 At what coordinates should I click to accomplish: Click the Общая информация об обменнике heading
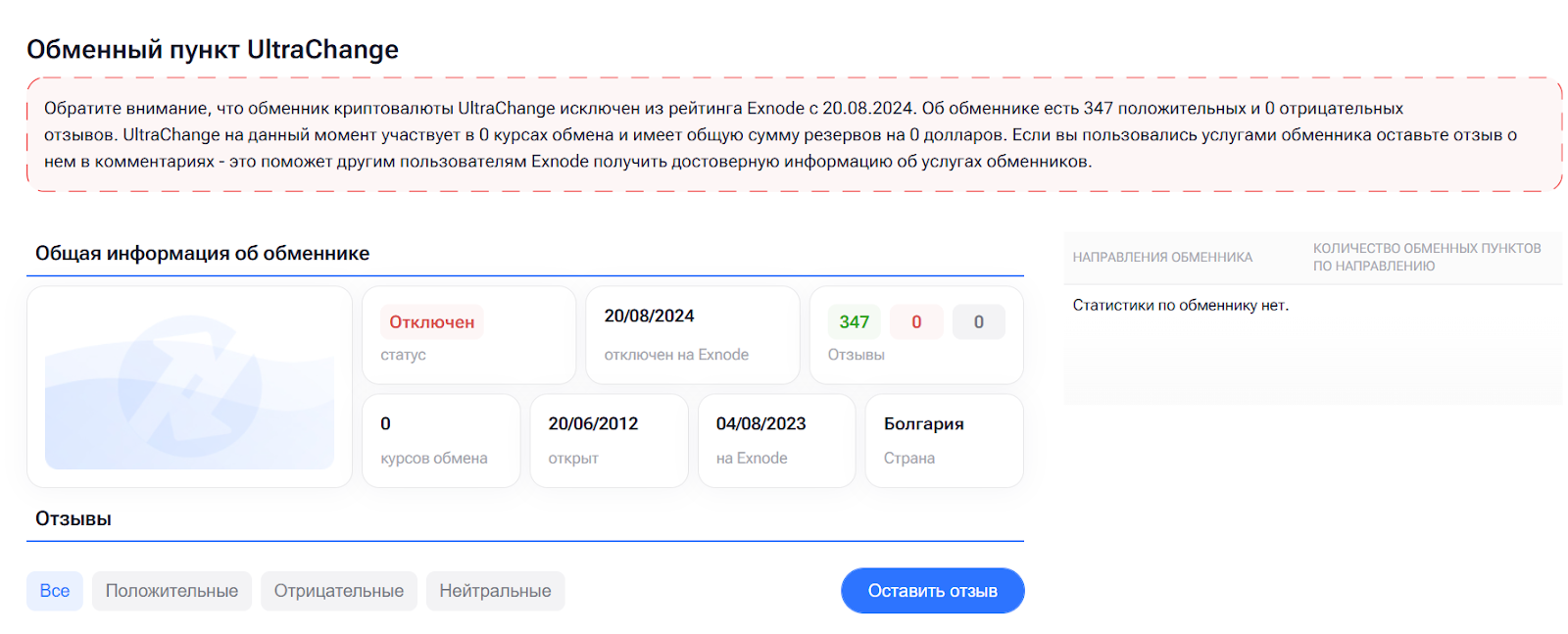tap(203, 254)
